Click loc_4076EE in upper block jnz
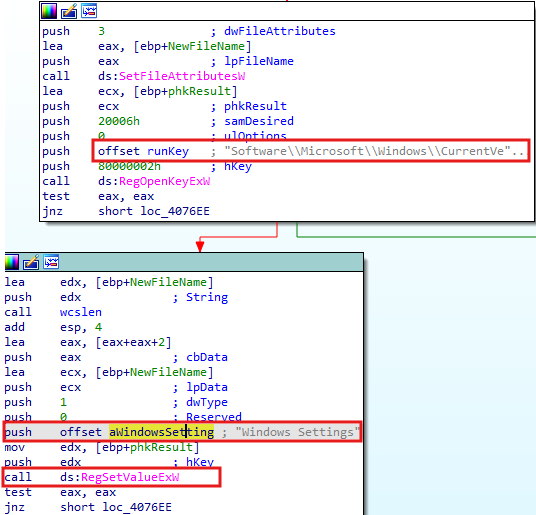Image resolution: width=536 pixels, height=515 pixels. [175, 211]
